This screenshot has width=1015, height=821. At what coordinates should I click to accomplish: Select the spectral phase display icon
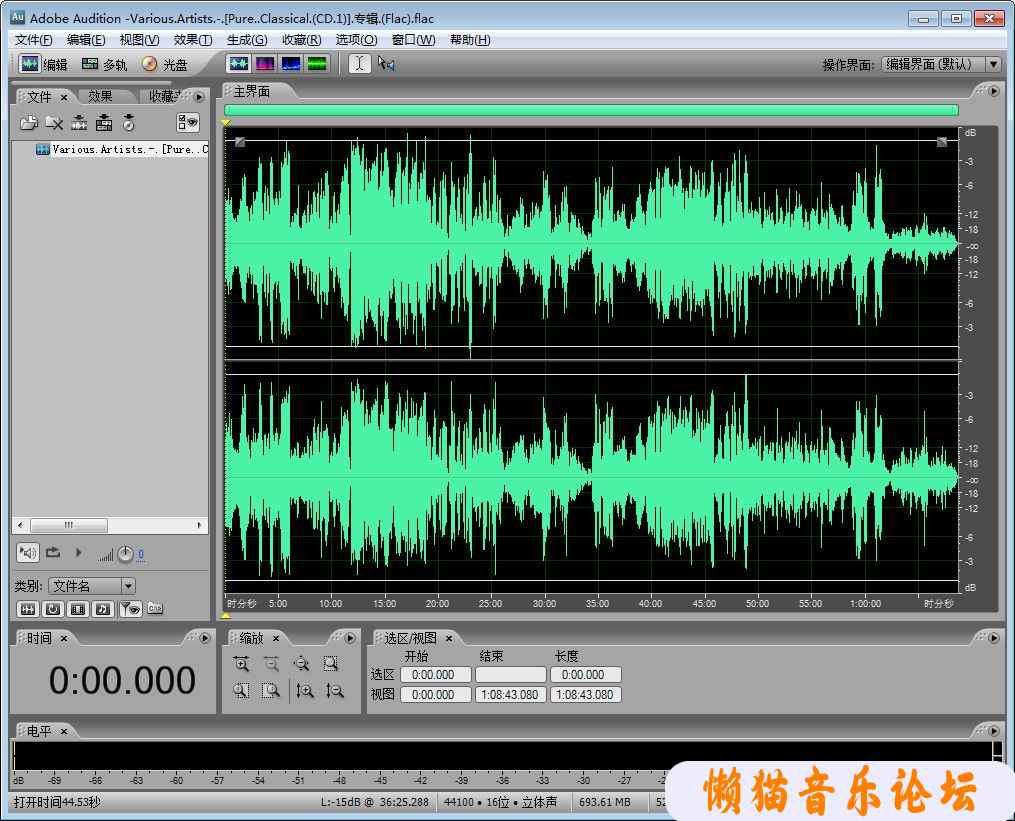pyautogui.click(x=317, y=63)
